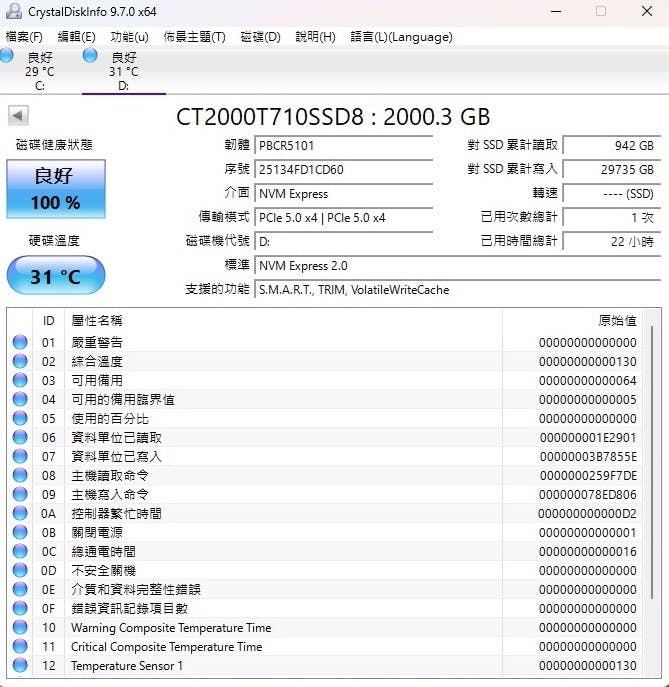
Task: Click the blue status icon for C: drive
Action: point(6,56)
